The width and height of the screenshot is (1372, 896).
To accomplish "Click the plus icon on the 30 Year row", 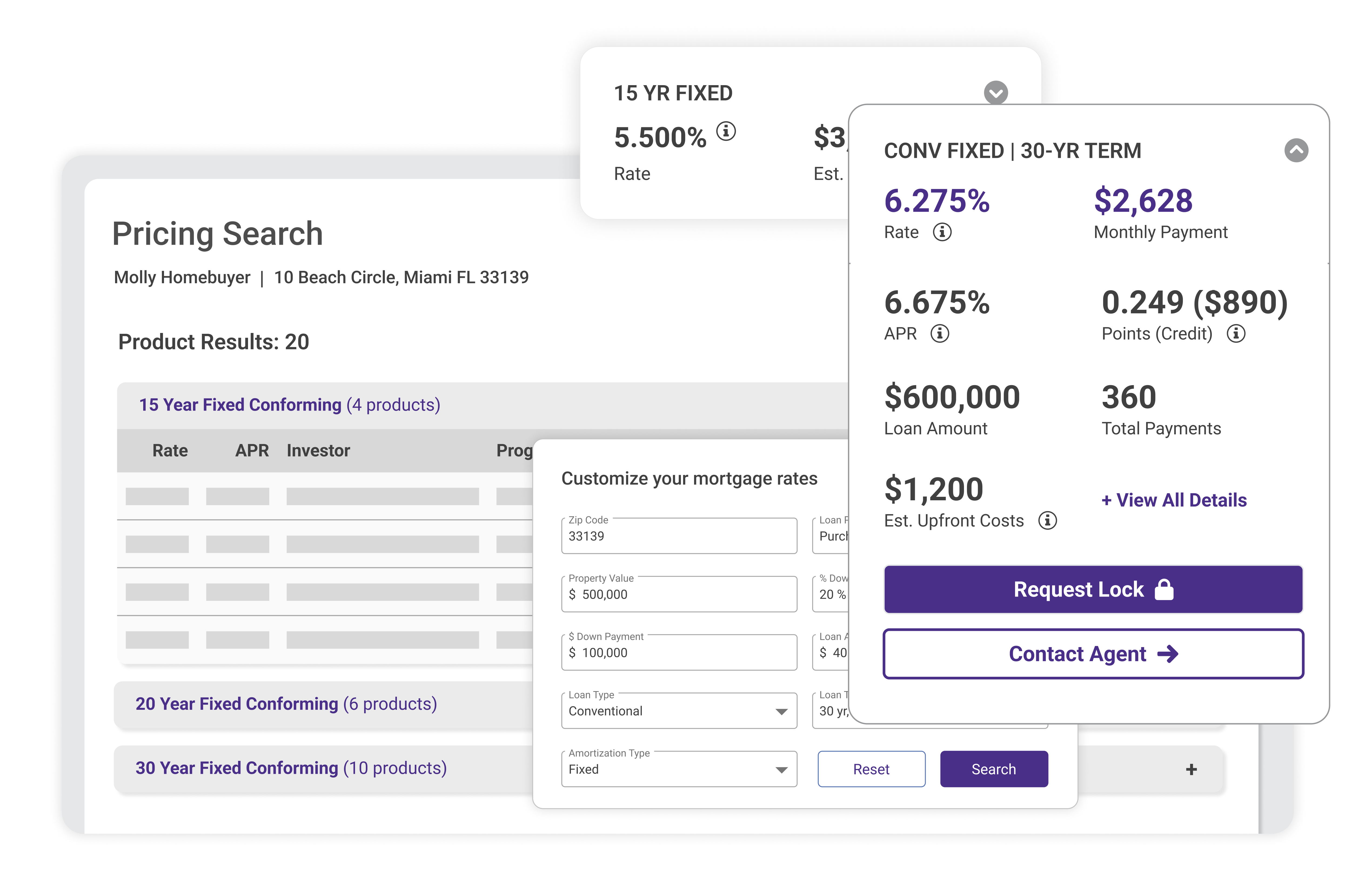I will [1191, 769].
